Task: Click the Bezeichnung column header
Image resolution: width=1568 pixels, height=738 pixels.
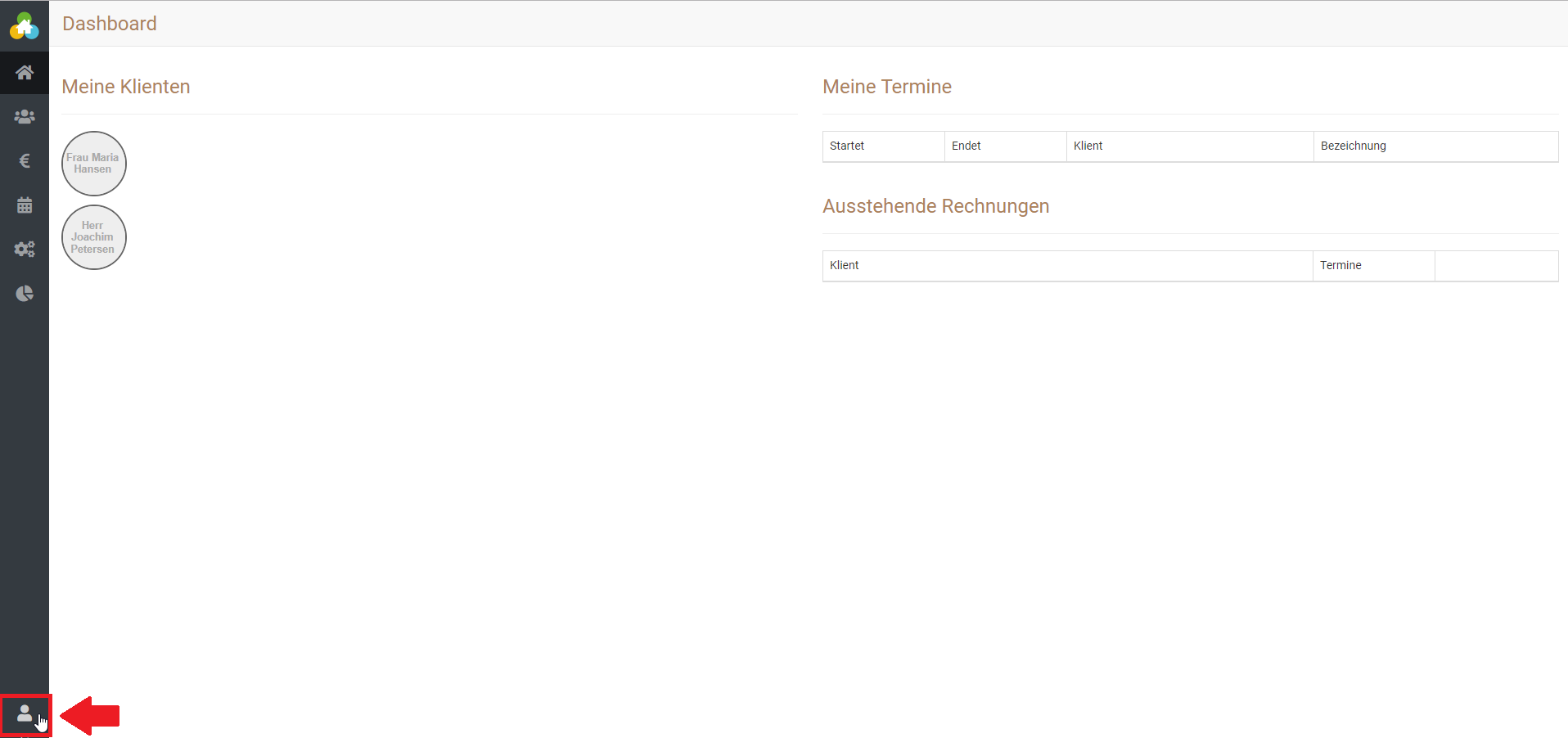Action: 1353,146
